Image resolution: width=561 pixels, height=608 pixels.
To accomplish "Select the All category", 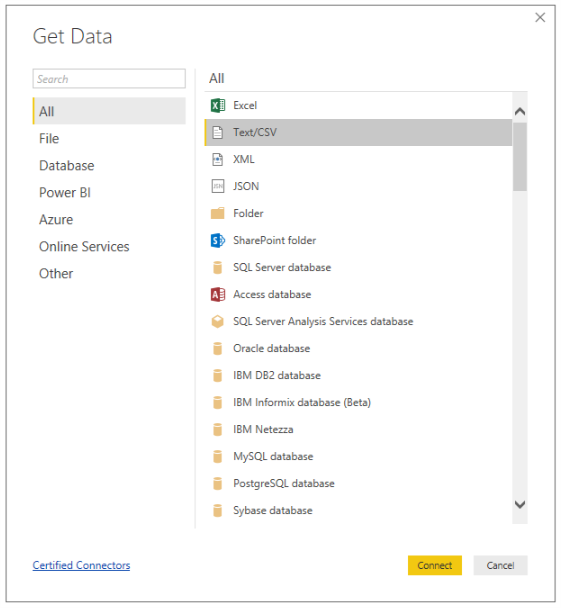I will (109, 111).
